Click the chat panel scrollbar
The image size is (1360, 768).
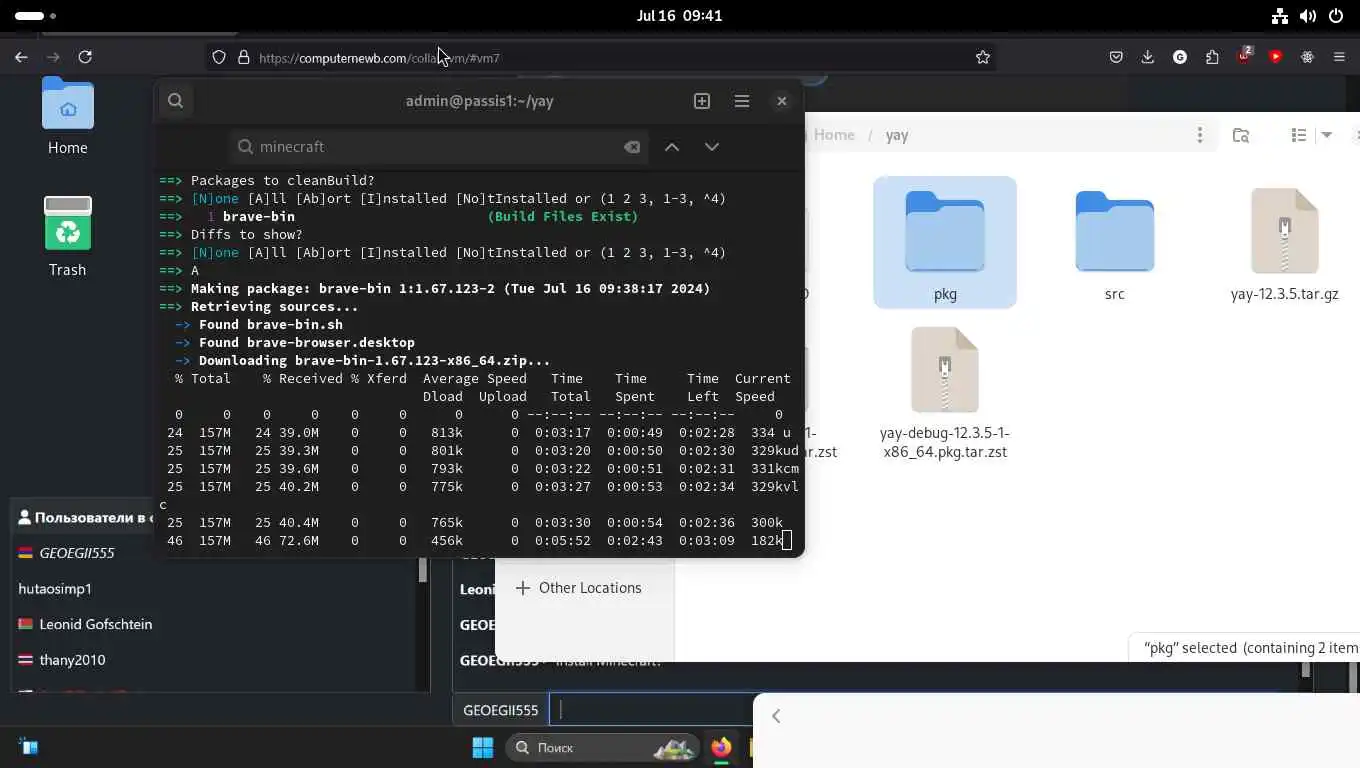pyautogui.click(x=1305, y=672)
